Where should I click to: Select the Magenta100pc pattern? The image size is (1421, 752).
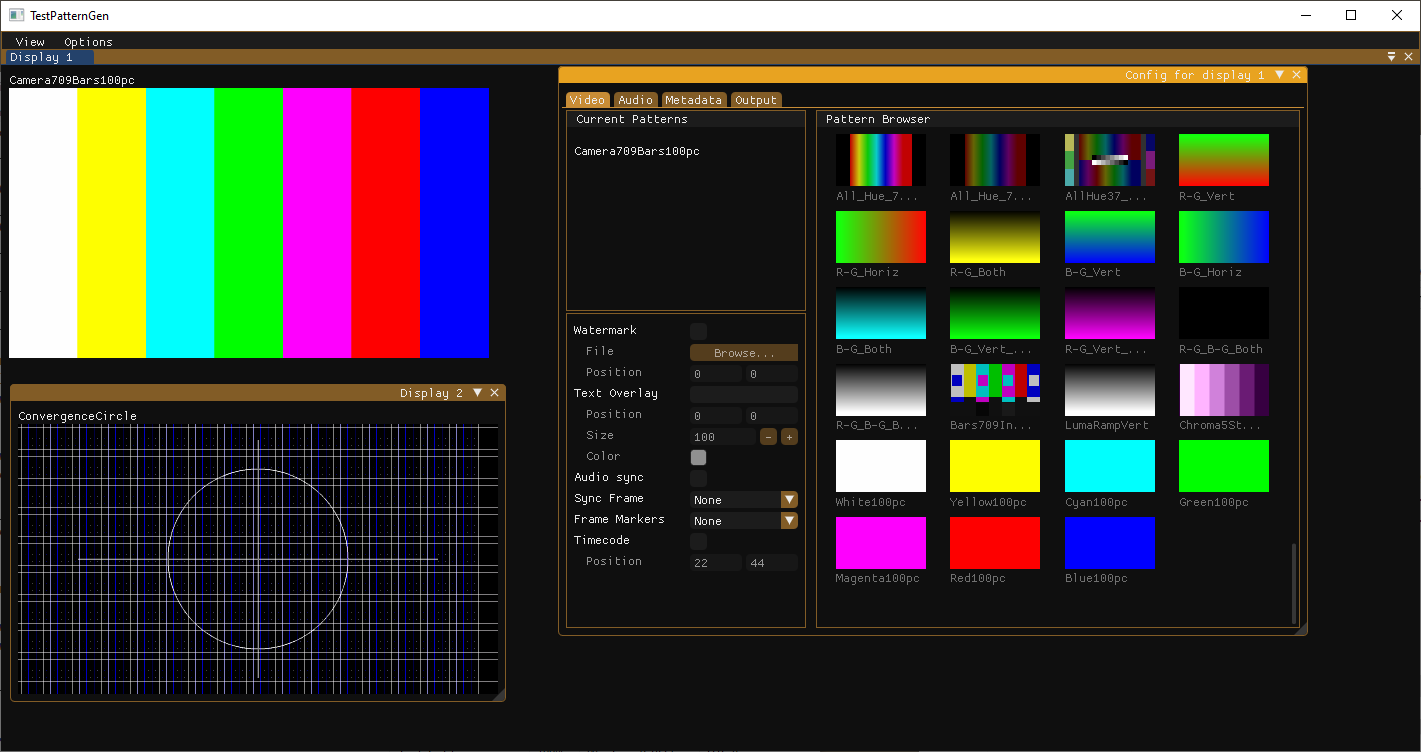tap(881, 543)
